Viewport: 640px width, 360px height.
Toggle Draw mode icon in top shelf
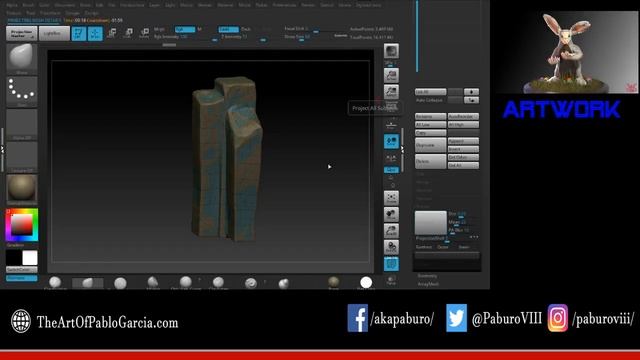click(95, 33)
